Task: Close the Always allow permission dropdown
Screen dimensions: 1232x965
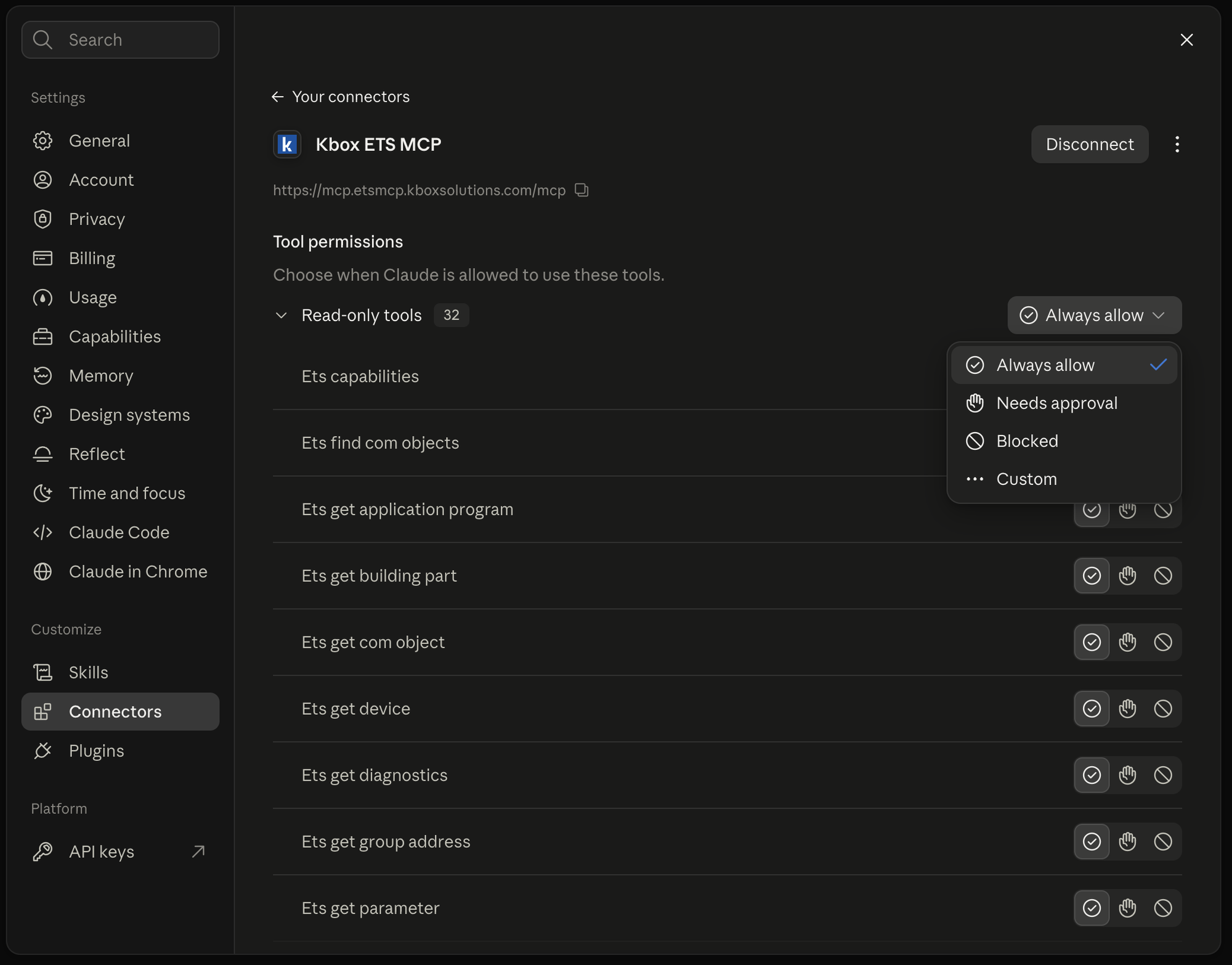Action: point(1095,316)
